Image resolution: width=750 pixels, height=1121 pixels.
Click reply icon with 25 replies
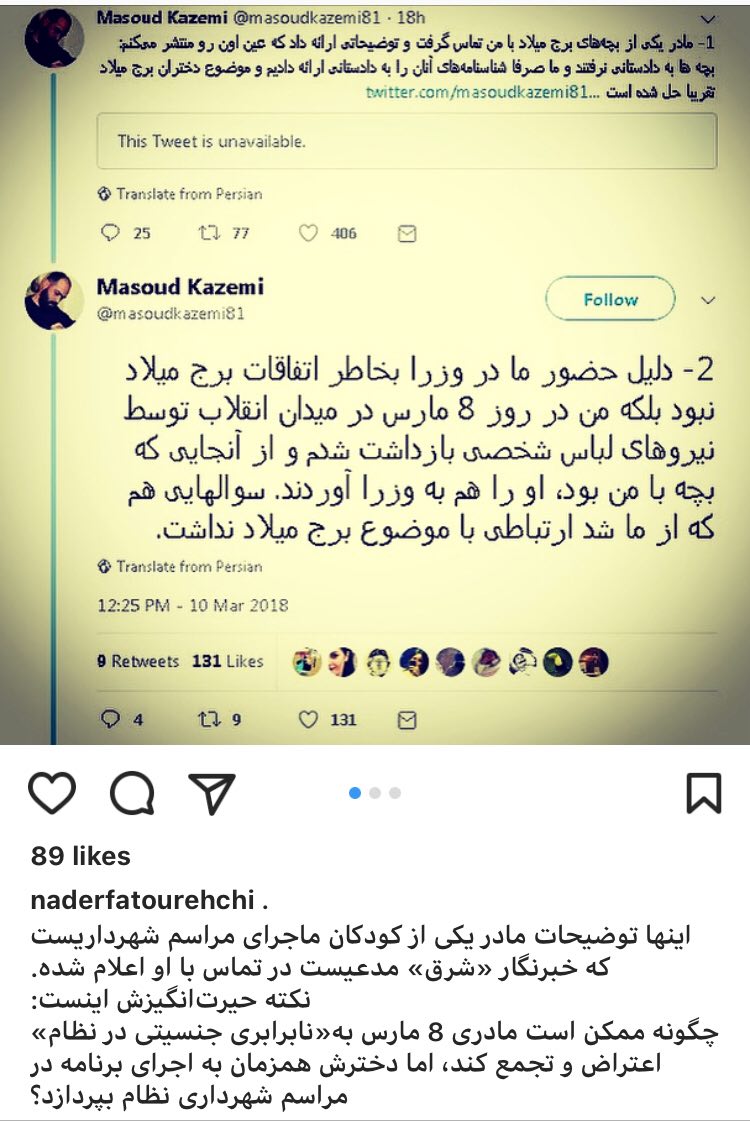tap(110, 232)
